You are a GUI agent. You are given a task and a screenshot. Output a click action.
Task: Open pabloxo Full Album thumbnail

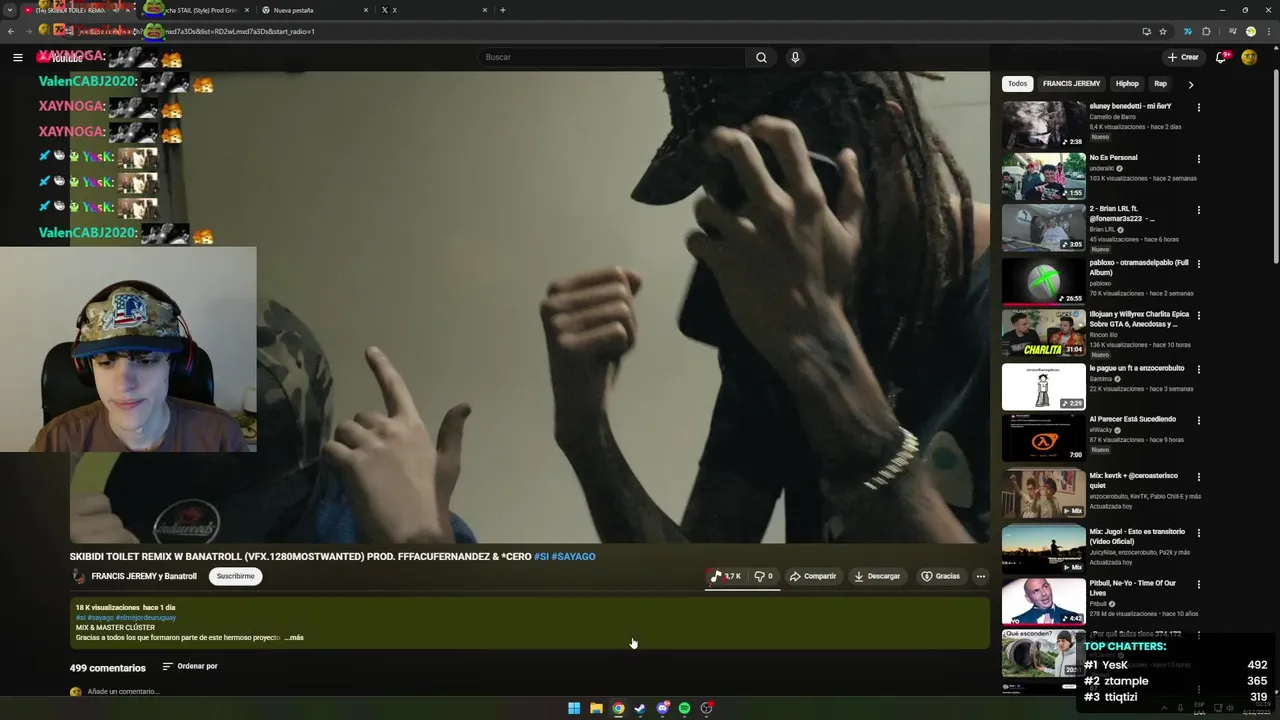1043,281
